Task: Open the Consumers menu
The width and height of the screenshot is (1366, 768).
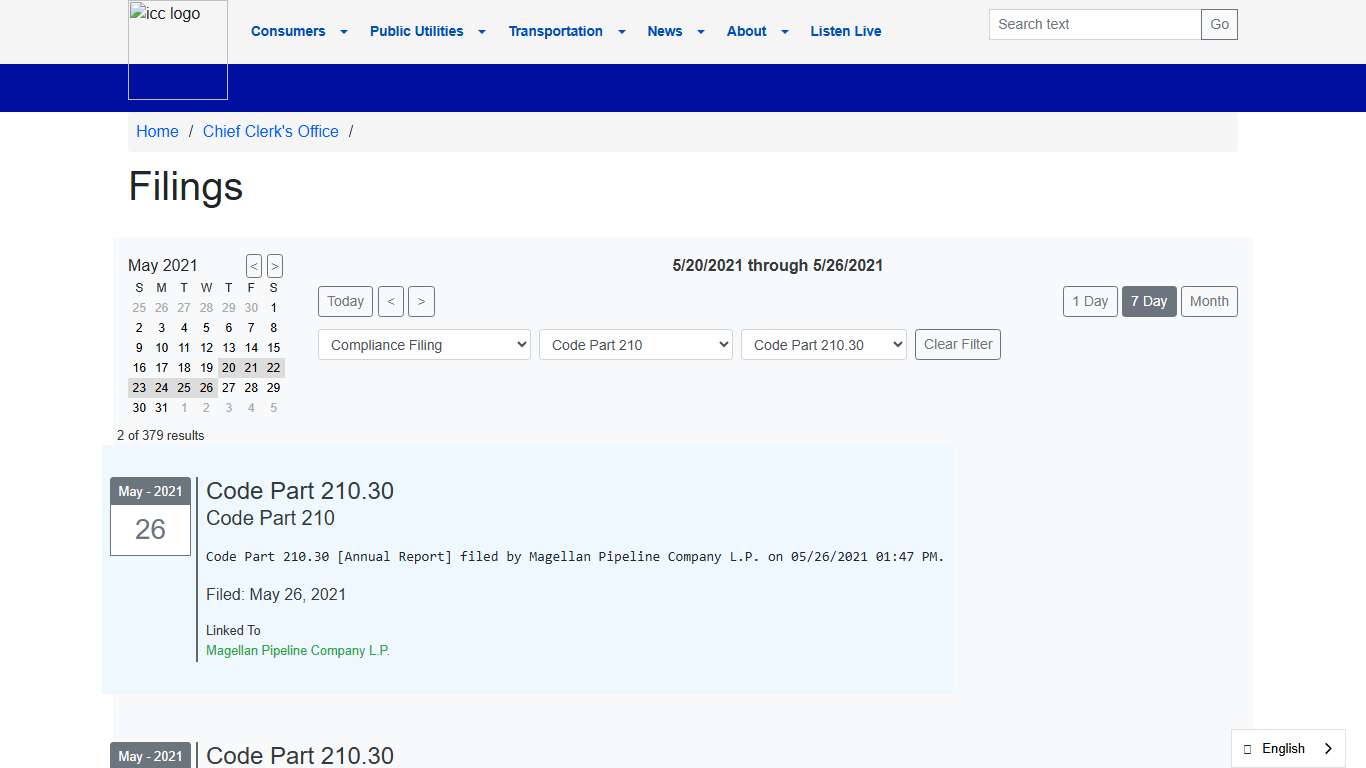Action: pos(299,31)
